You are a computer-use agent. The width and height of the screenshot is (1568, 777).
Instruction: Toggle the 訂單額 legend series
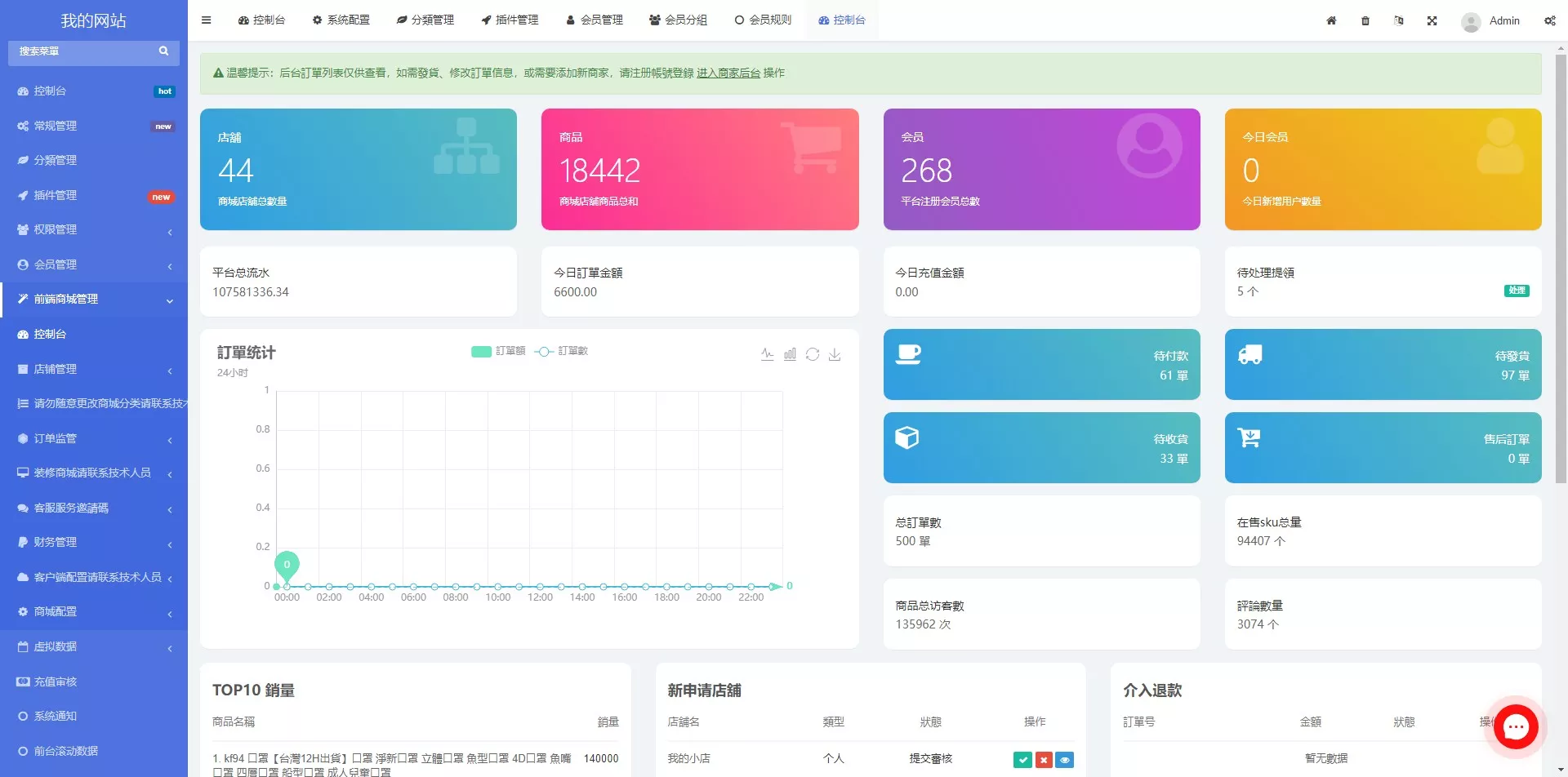click(x=498, y=351)
